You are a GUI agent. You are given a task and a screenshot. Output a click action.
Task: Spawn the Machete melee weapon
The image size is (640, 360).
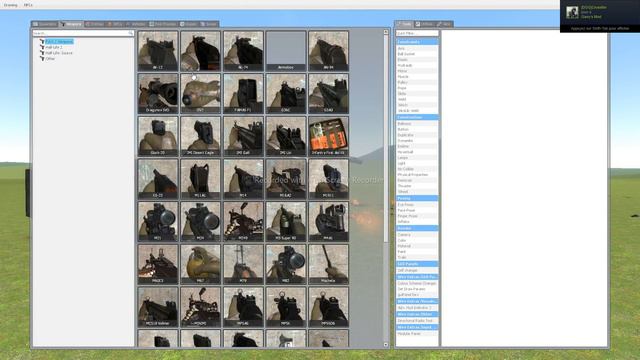pos(329,264)
